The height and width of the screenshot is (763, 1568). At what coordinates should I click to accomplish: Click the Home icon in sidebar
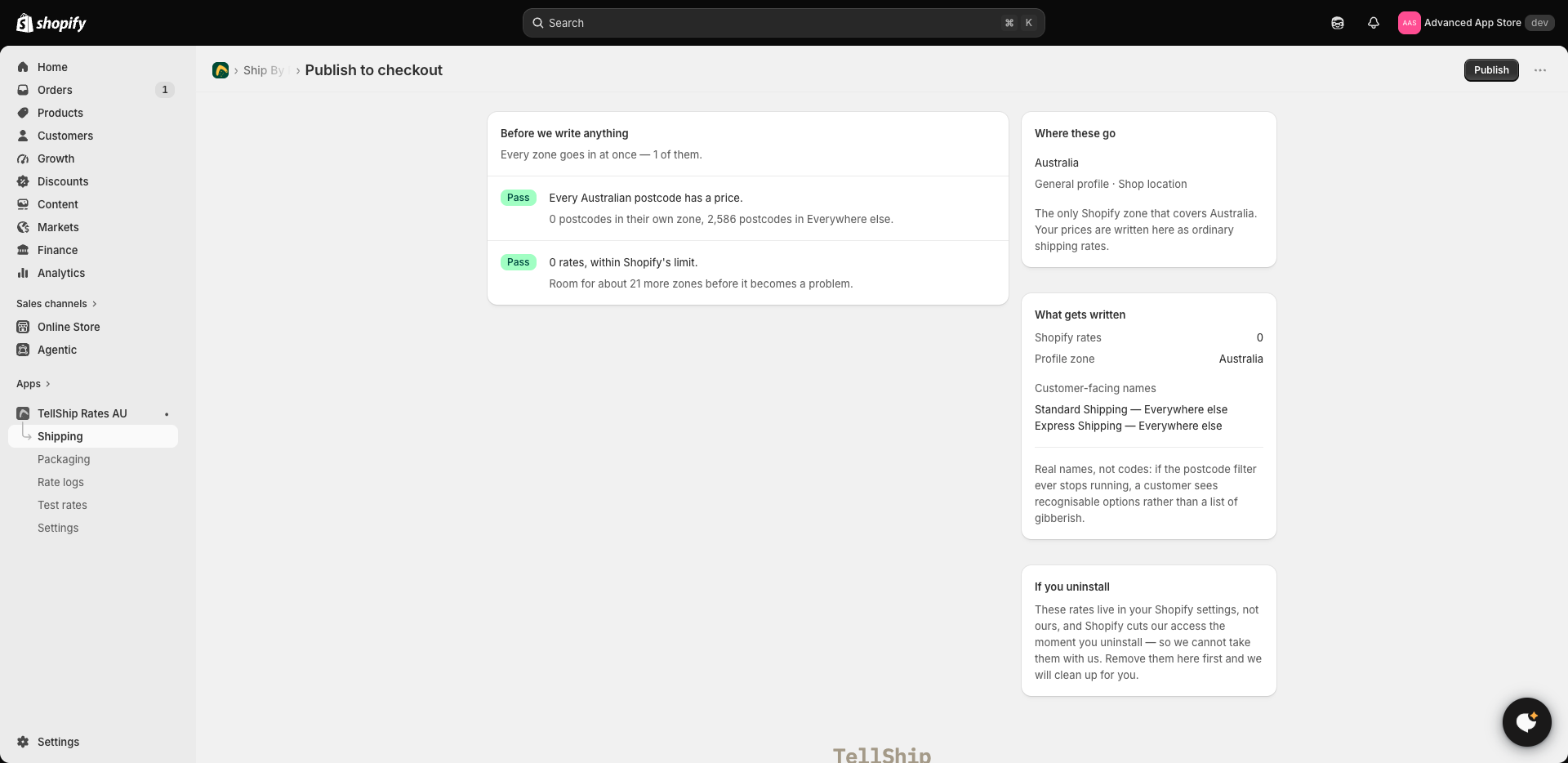23,67
